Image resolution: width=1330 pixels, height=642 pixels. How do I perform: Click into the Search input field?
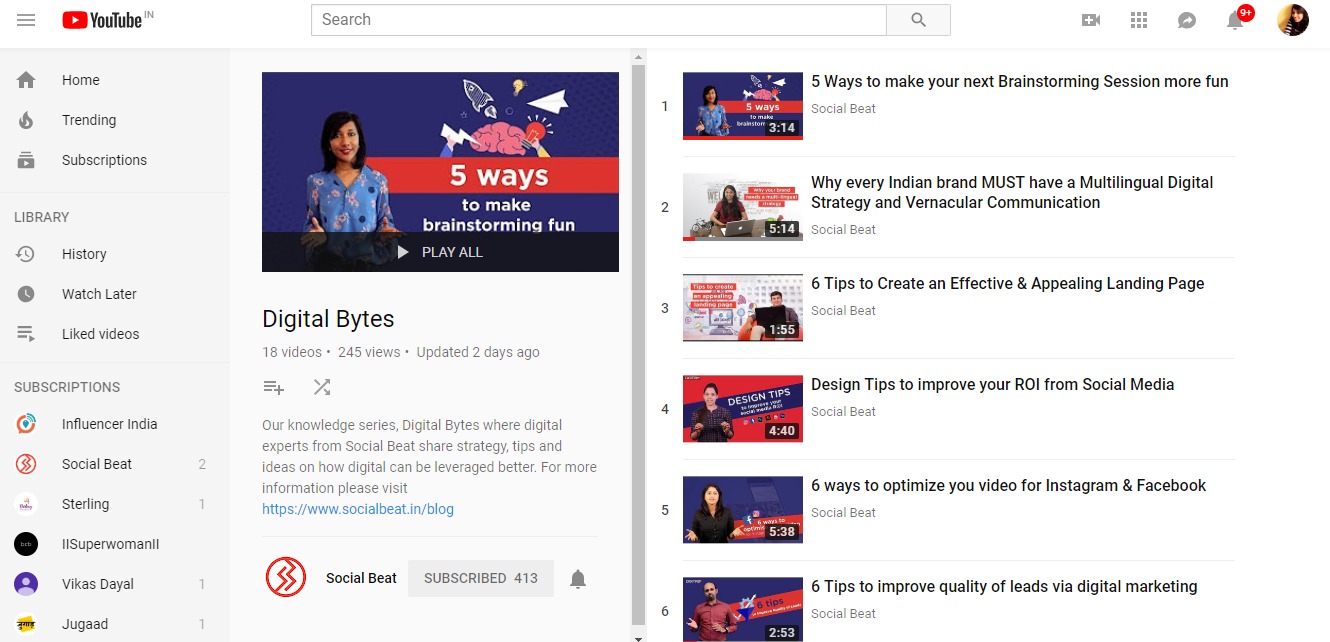(x=599, y=20)
